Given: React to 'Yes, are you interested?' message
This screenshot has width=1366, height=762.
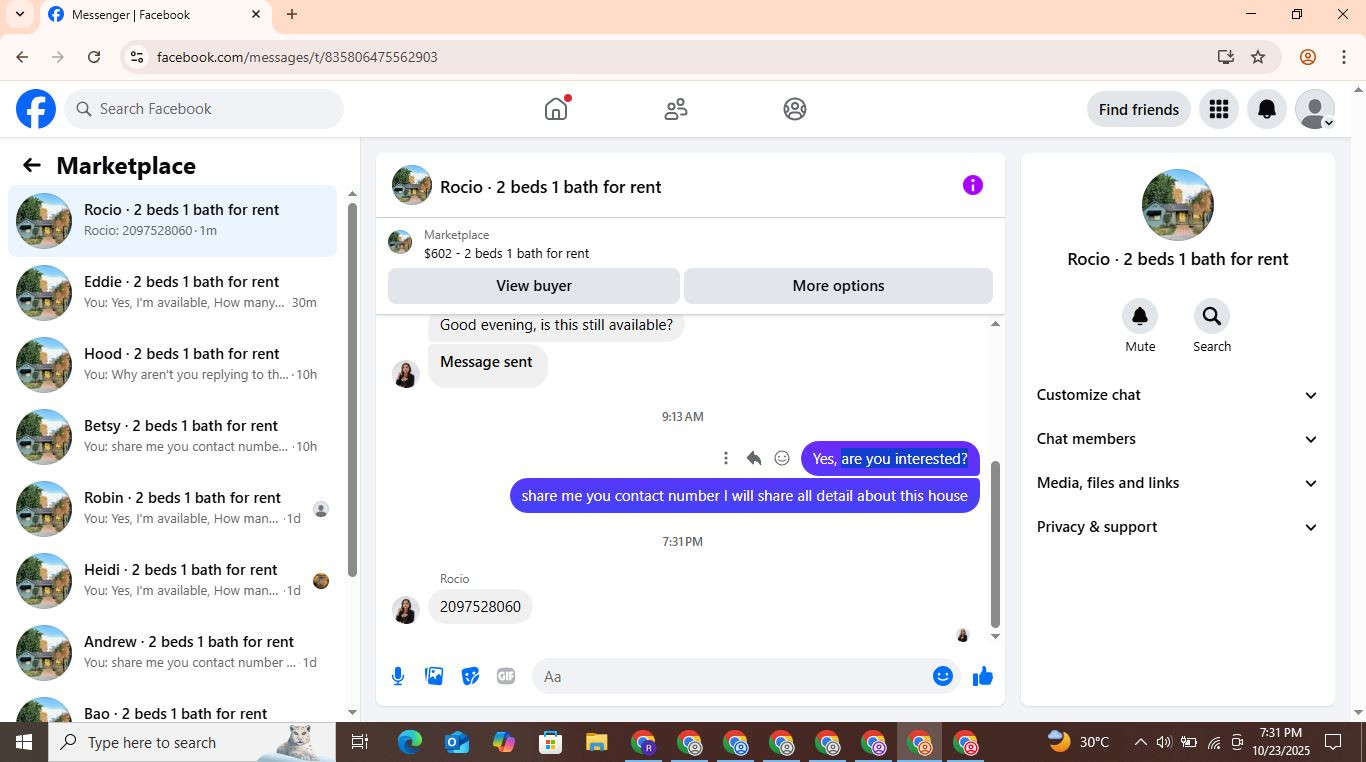Looking at the screenshot, I should pos(782,458).
